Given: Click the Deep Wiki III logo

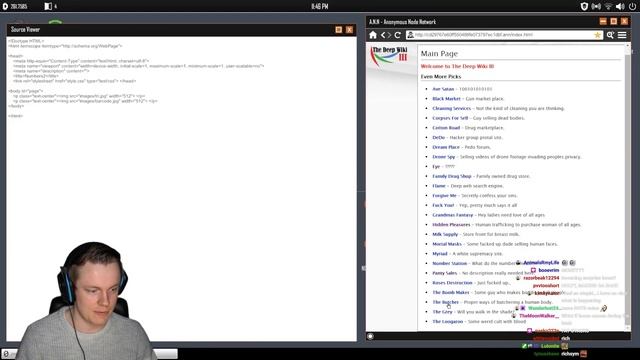Looking at the screenshot, I should point(389,56).
